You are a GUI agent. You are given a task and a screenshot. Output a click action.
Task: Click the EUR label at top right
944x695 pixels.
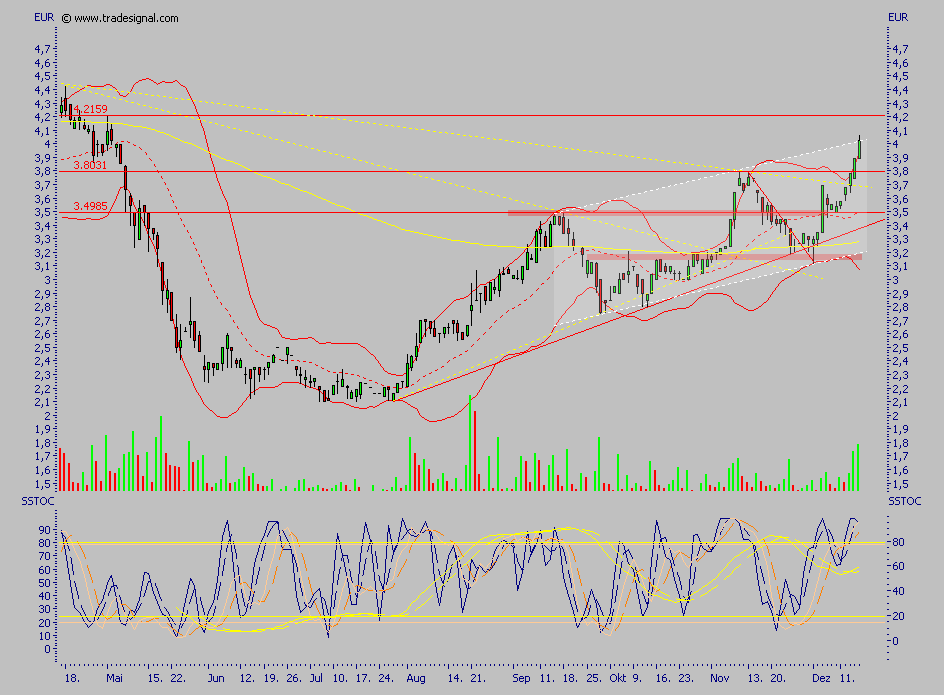tap(898, 17)
